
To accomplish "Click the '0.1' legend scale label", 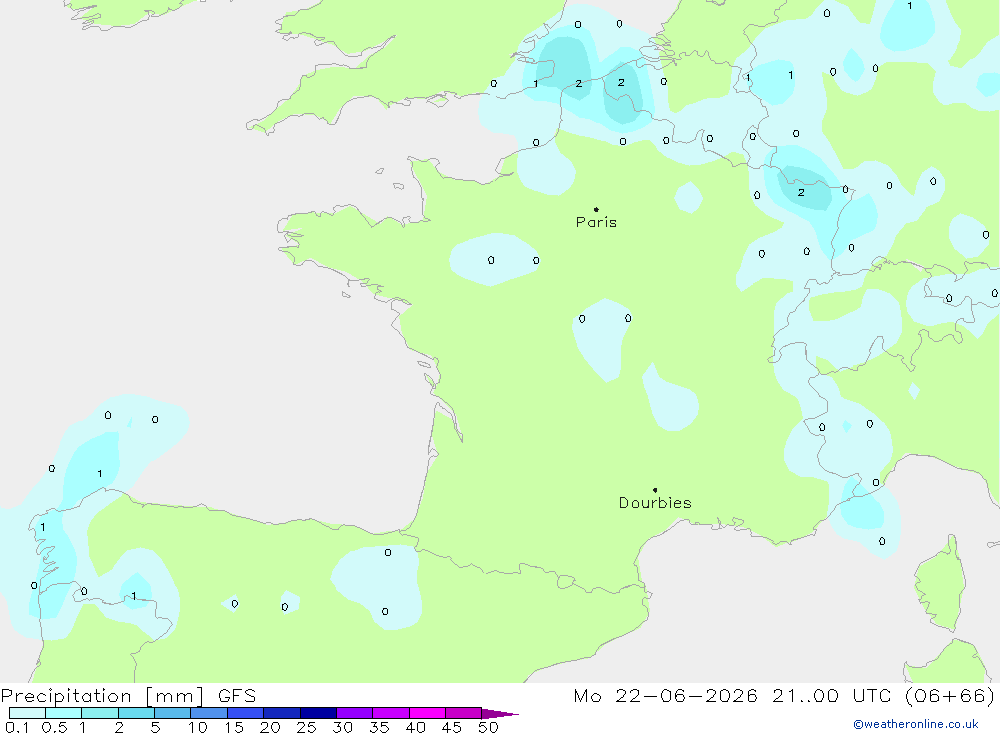I will (17, 727).
